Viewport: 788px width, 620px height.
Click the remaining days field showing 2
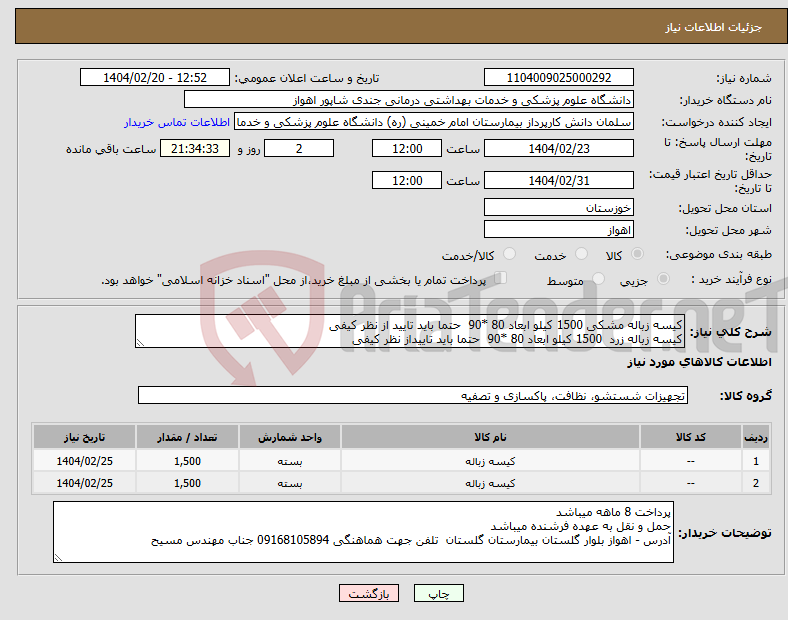click(299, 149)
